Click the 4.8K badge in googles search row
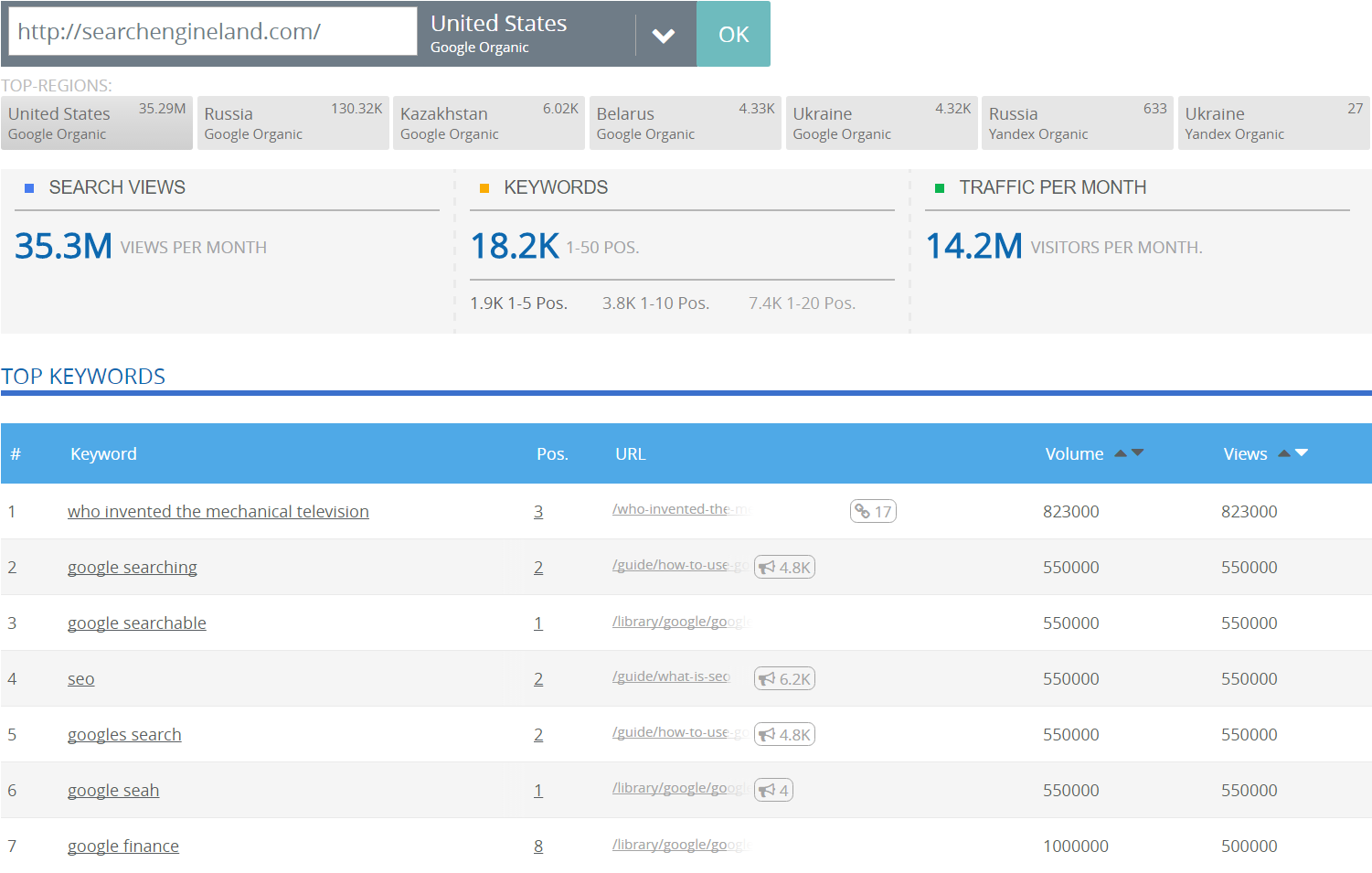The image size is (1372, 873). (x=784, y=734)
